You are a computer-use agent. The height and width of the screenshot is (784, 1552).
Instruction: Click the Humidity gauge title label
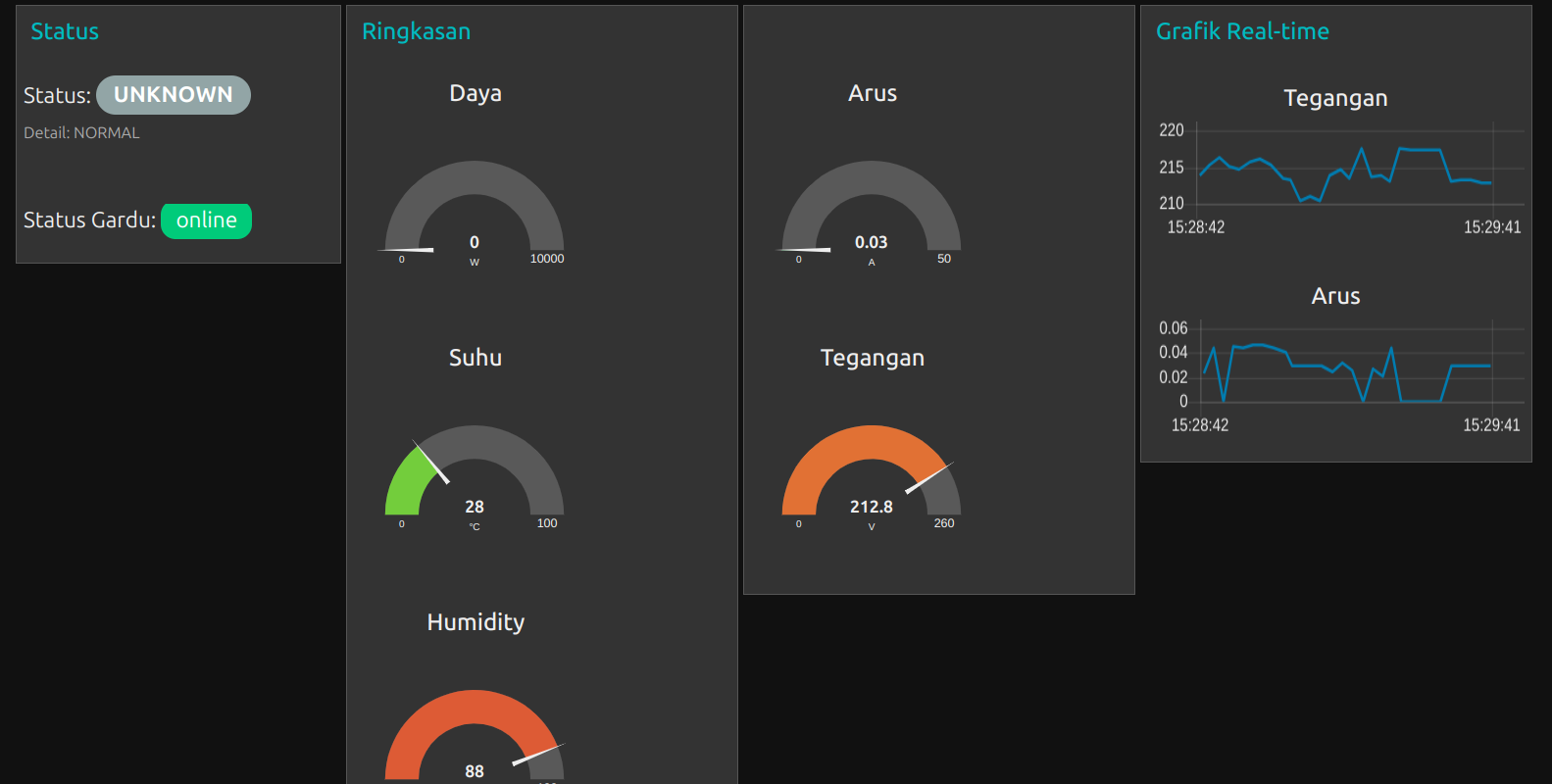476,622
